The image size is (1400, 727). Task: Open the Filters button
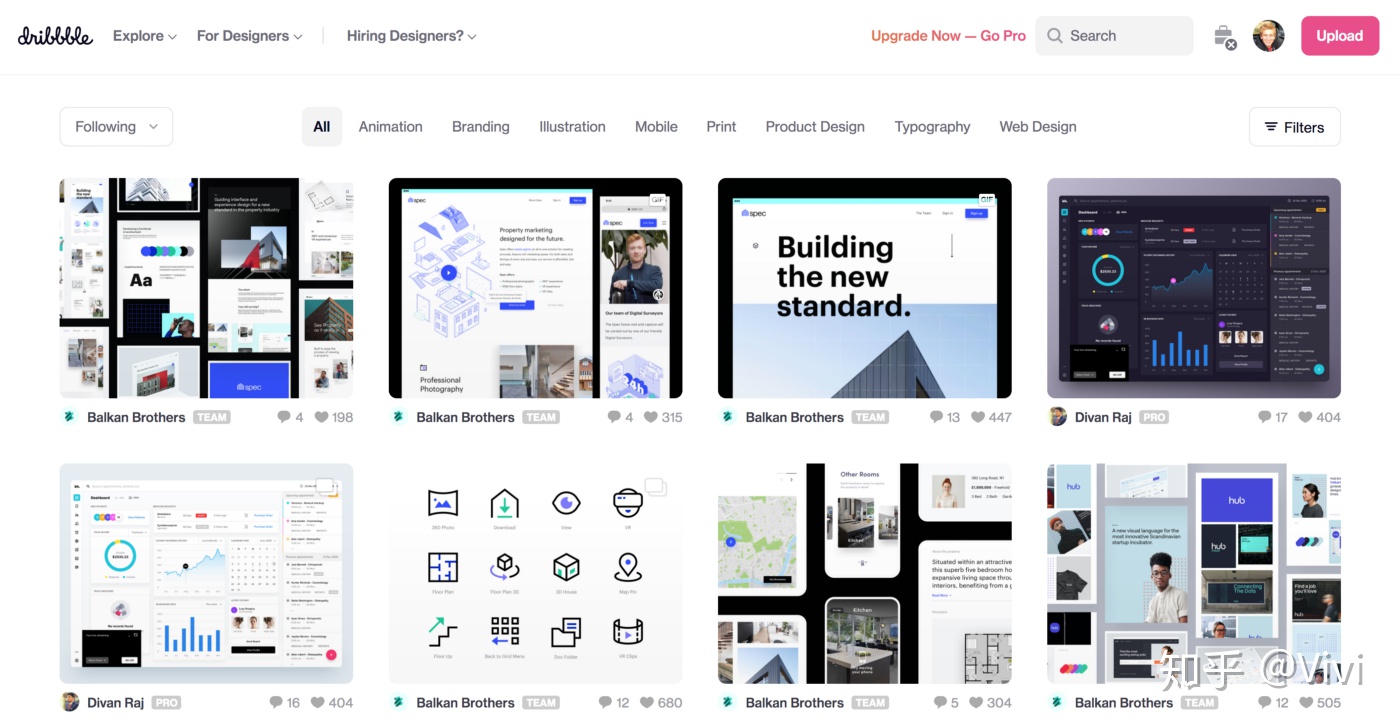[x=1294, y=127]
